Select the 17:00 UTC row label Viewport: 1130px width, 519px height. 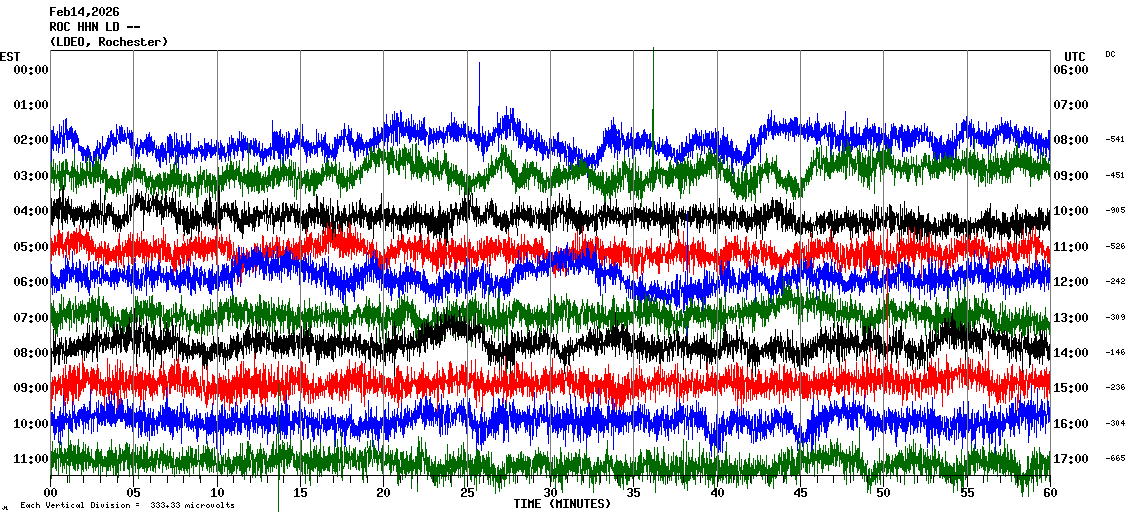1071,459
